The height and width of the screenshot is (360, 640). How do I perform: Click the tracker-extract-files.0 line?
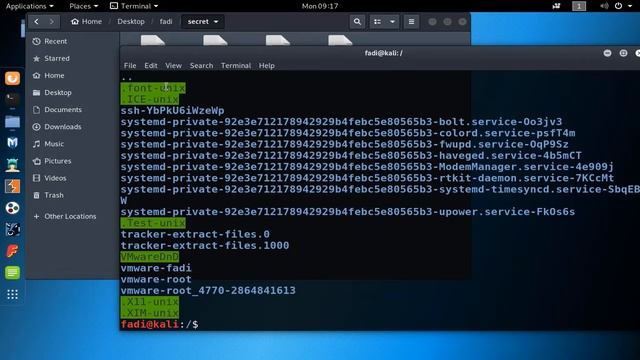(x=195, y=234)
